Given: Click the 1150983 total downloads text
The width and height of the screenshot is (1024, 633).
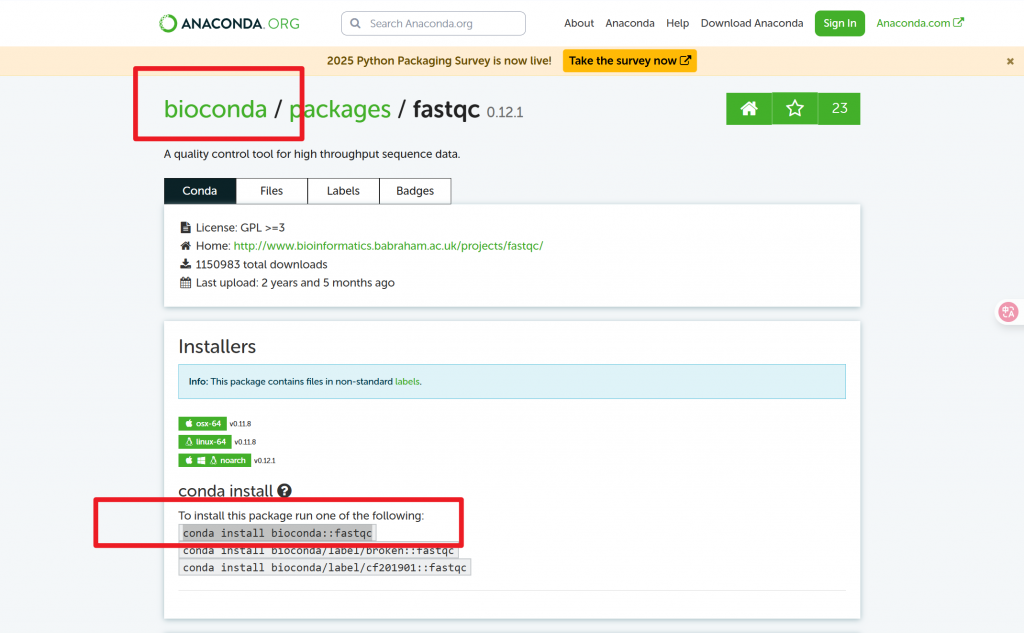Looking at the screenshot, I should [261, 265].
